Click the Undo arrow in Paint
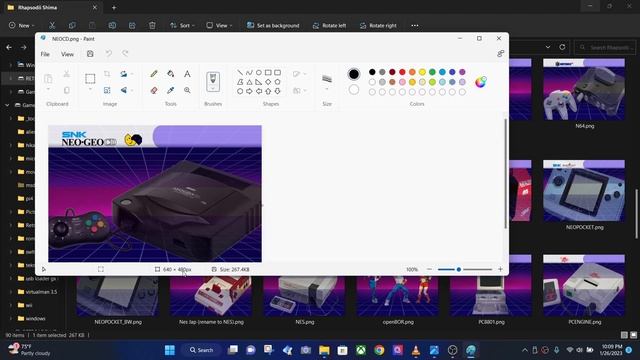This screenshot has height=360, width=640. pyautogui.click(x=109, y=53)
